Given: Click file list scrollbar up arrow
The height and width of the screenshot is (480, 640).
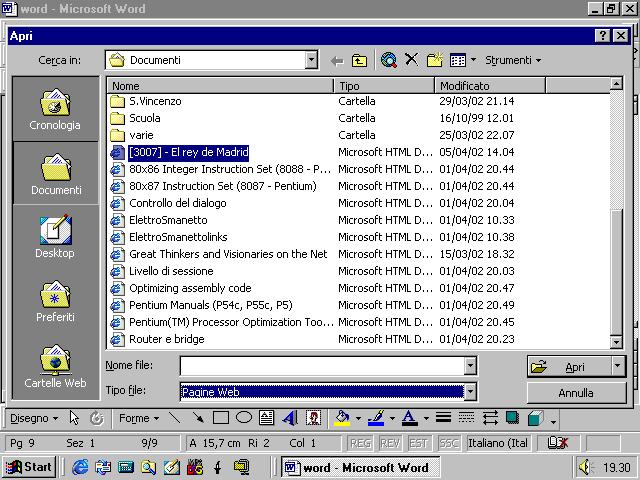Looking at the screenshot, I should pyautogui.click(x=616, y=84).
